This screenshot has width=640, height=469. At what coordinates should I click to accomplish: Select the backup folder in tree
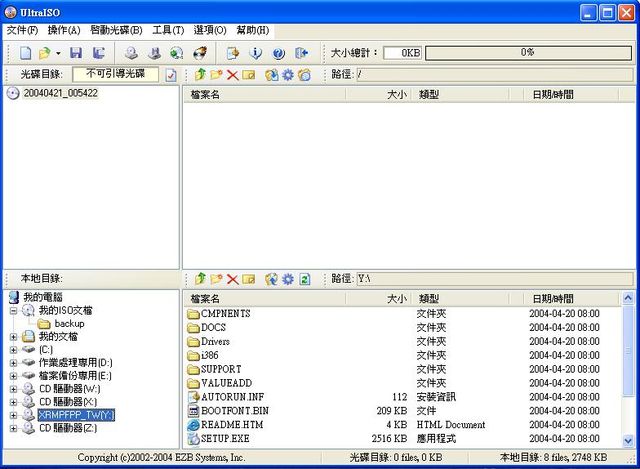(x=69, y=324)
